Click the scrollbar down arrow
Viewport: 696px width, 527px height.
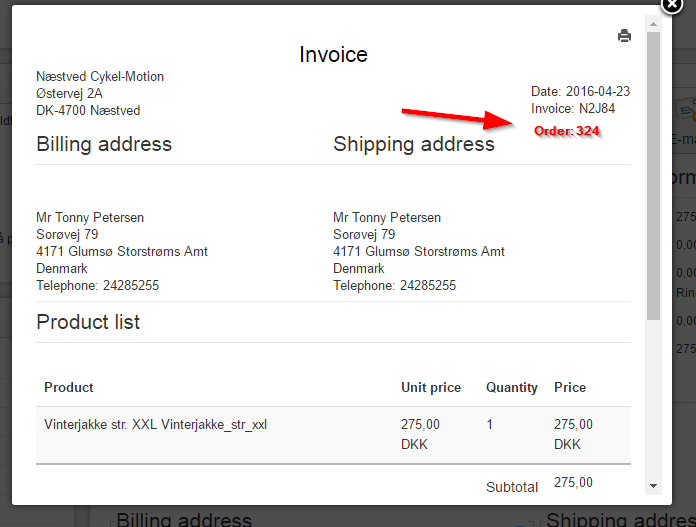tap(654, 485)
